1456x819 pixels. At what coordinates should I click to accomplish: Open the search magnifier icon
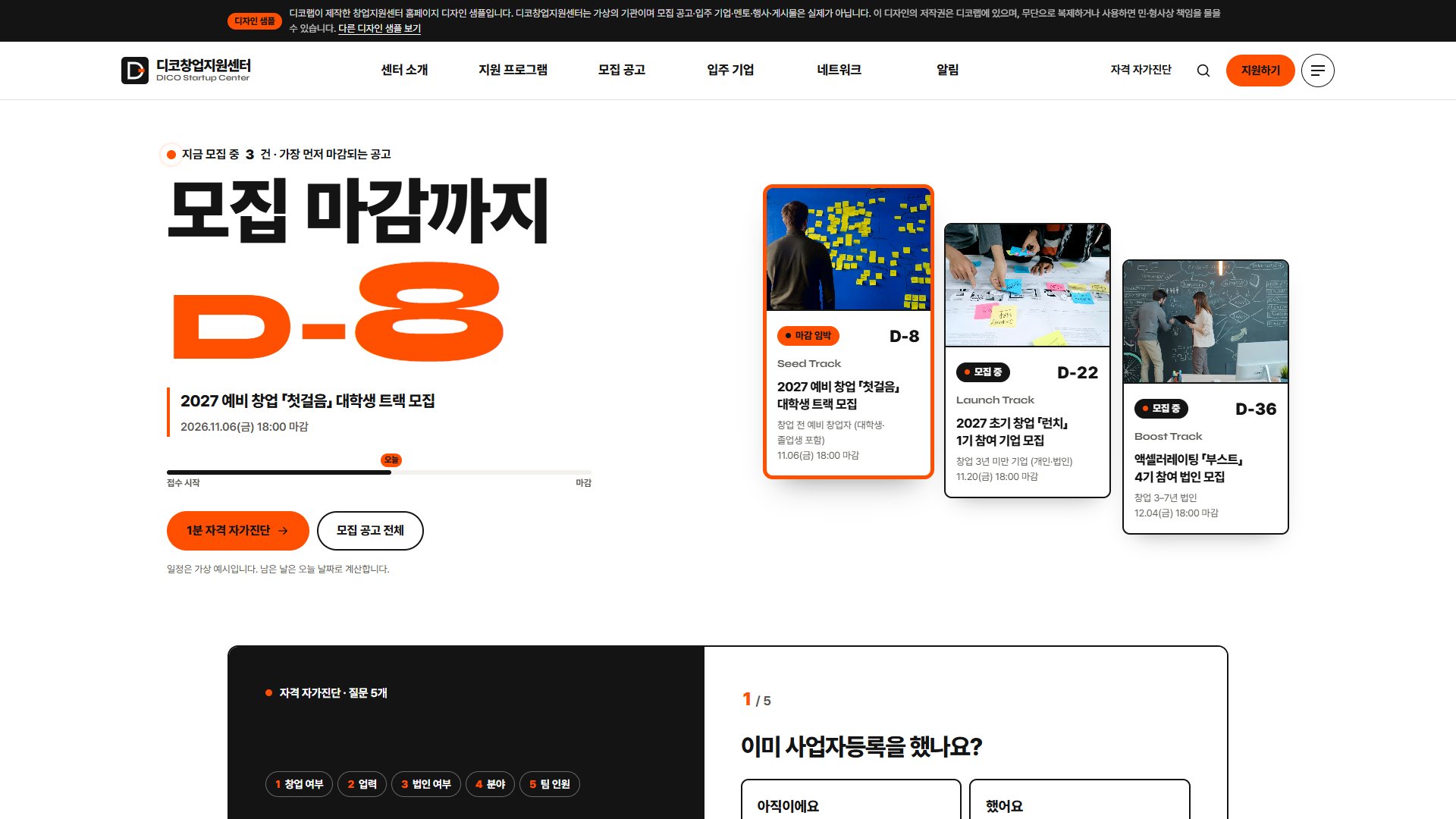coord(1203,71)
